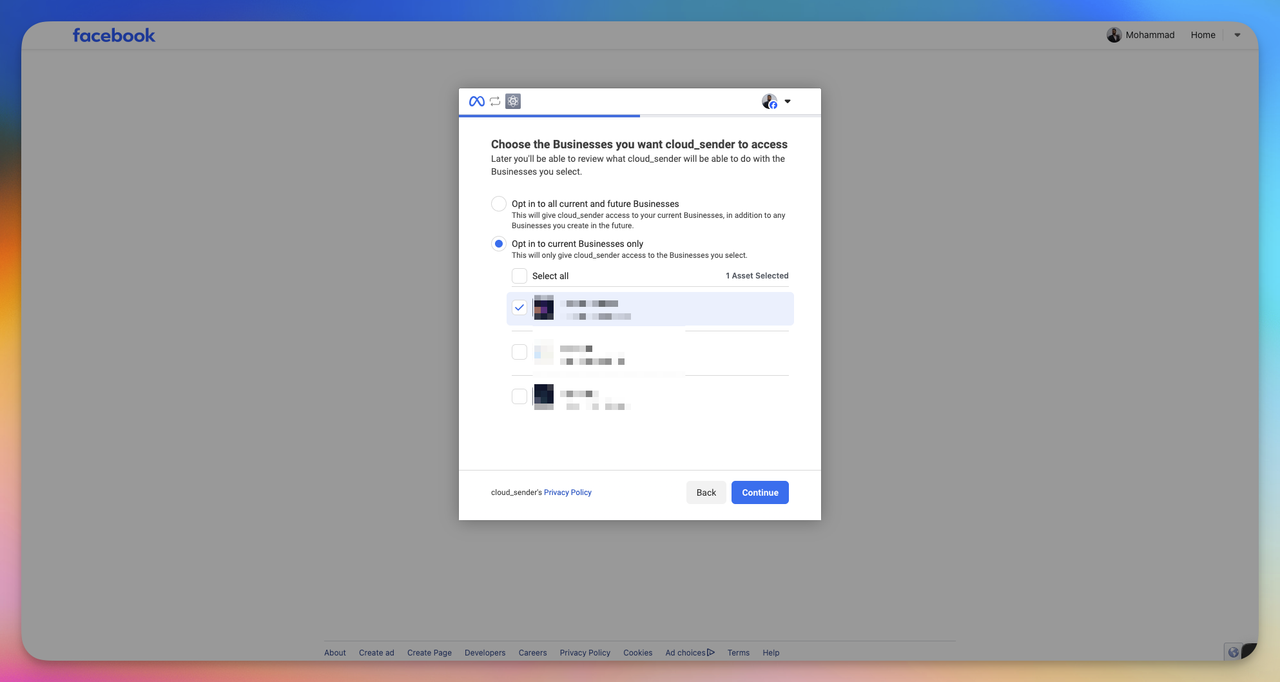Open the Careers footer link
The image size is (1280, 682).
coord(533,653)
